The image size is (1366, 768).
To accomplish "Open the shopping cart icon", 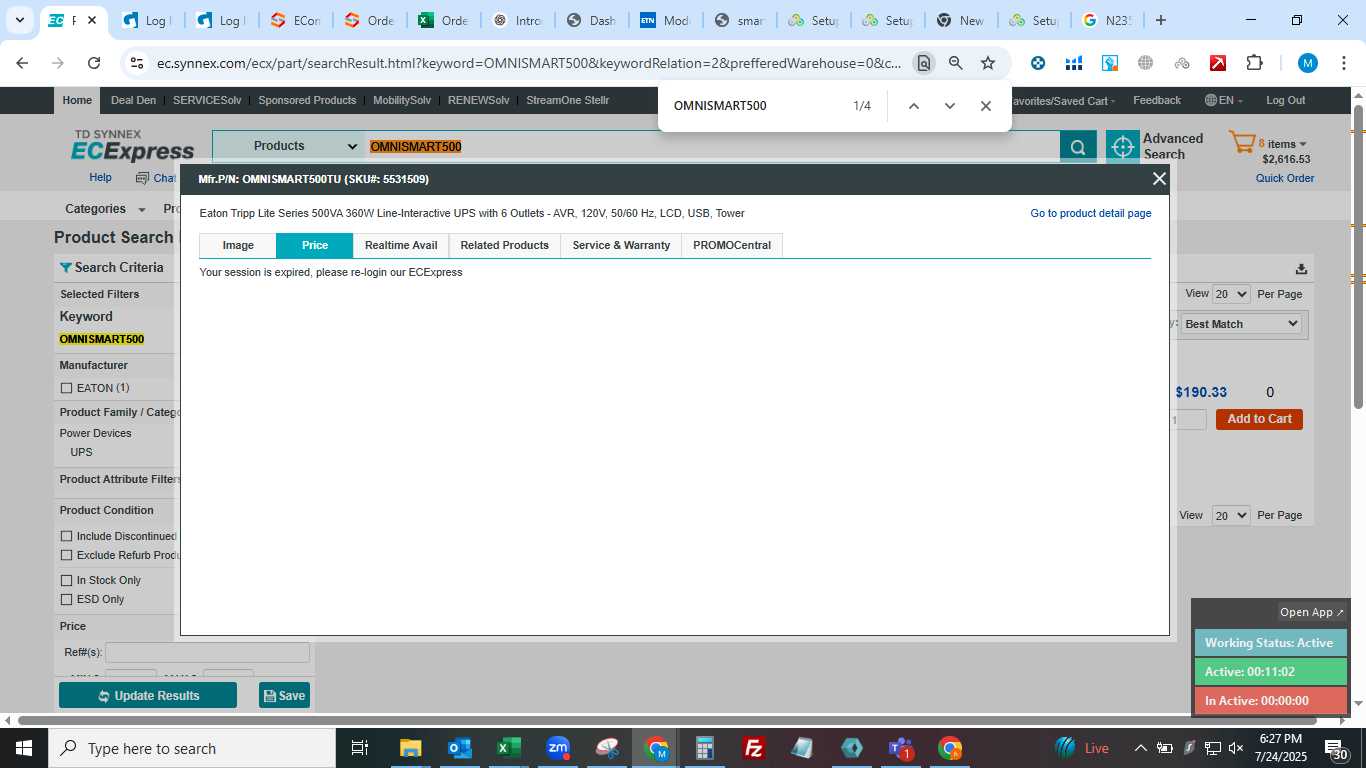I will click(1241, 143).
